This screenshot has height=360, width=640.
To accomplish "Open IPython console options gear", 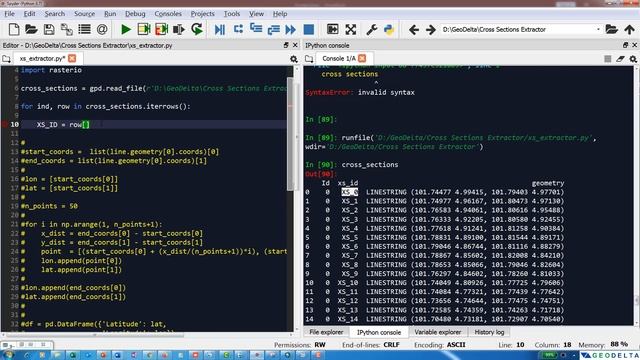I will coord(633,59).
